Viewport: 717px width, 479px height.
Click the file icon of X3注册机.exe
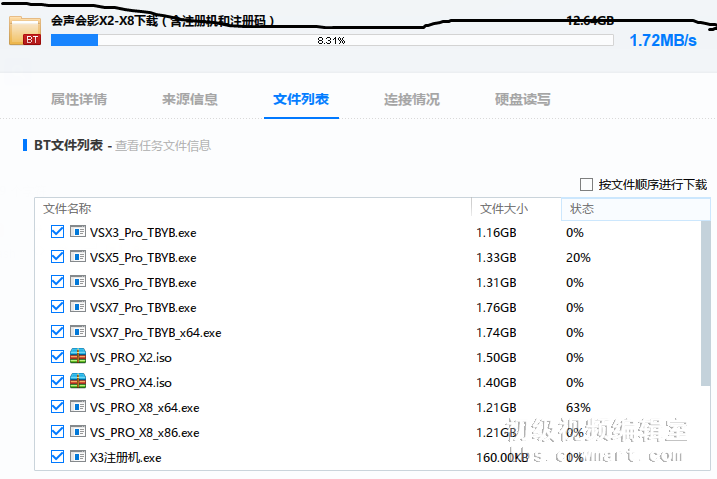78,456
